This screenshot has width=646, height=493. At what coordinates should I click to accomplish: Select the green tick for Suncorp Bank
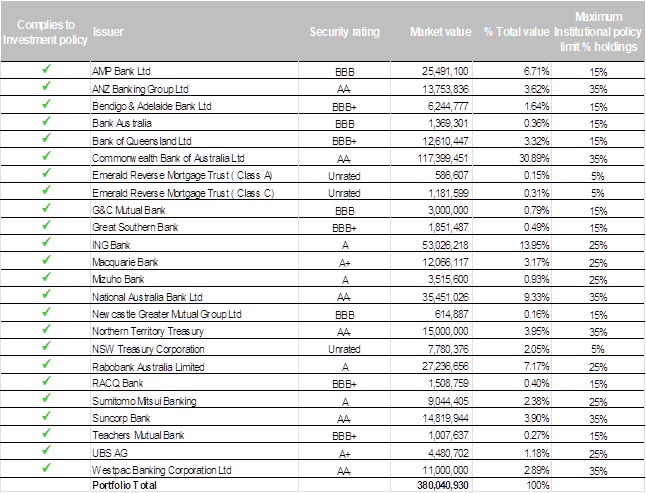[46, 416]
